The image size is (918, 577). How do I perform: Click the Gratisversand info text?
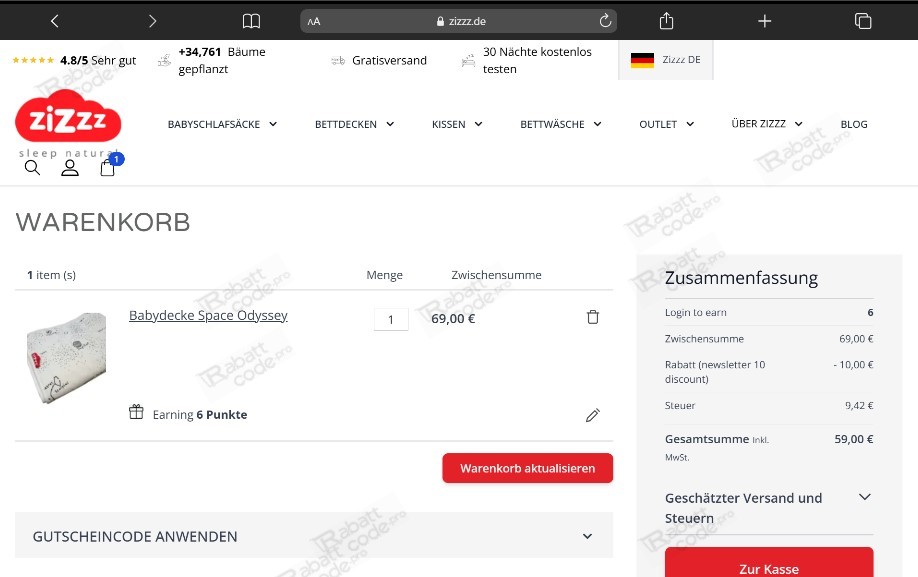coord(389,60)
